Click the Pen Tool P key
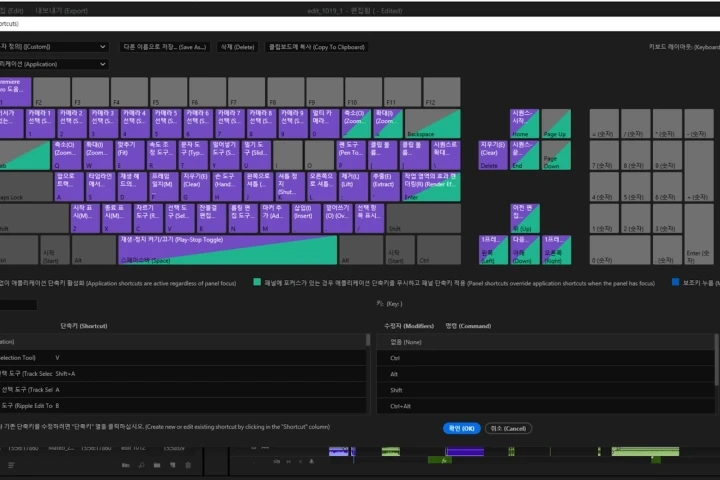720x480 pixels. [351, 155]
